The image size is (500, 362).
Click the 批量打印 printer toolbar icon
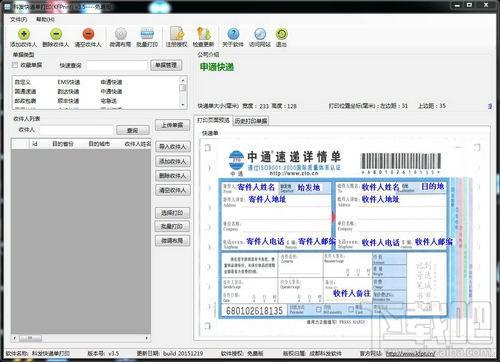click(147, 34)
